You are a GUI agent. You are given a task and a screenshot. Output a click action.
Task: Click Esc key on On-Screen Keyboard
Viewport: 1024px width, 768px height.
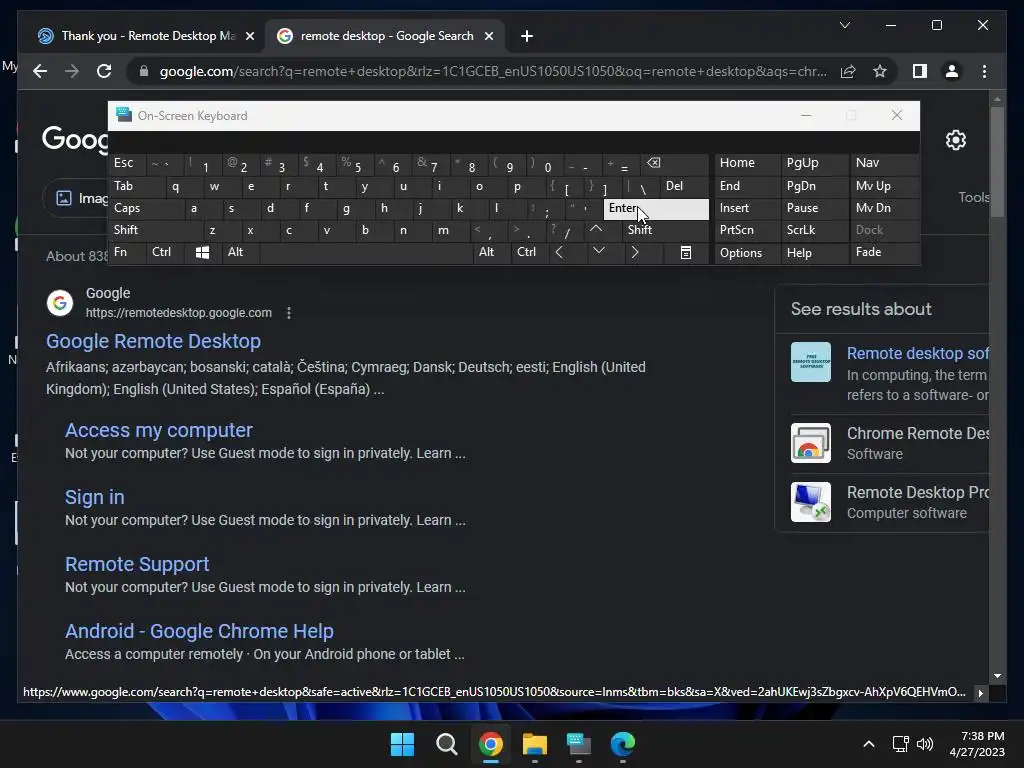click(127, 163)
